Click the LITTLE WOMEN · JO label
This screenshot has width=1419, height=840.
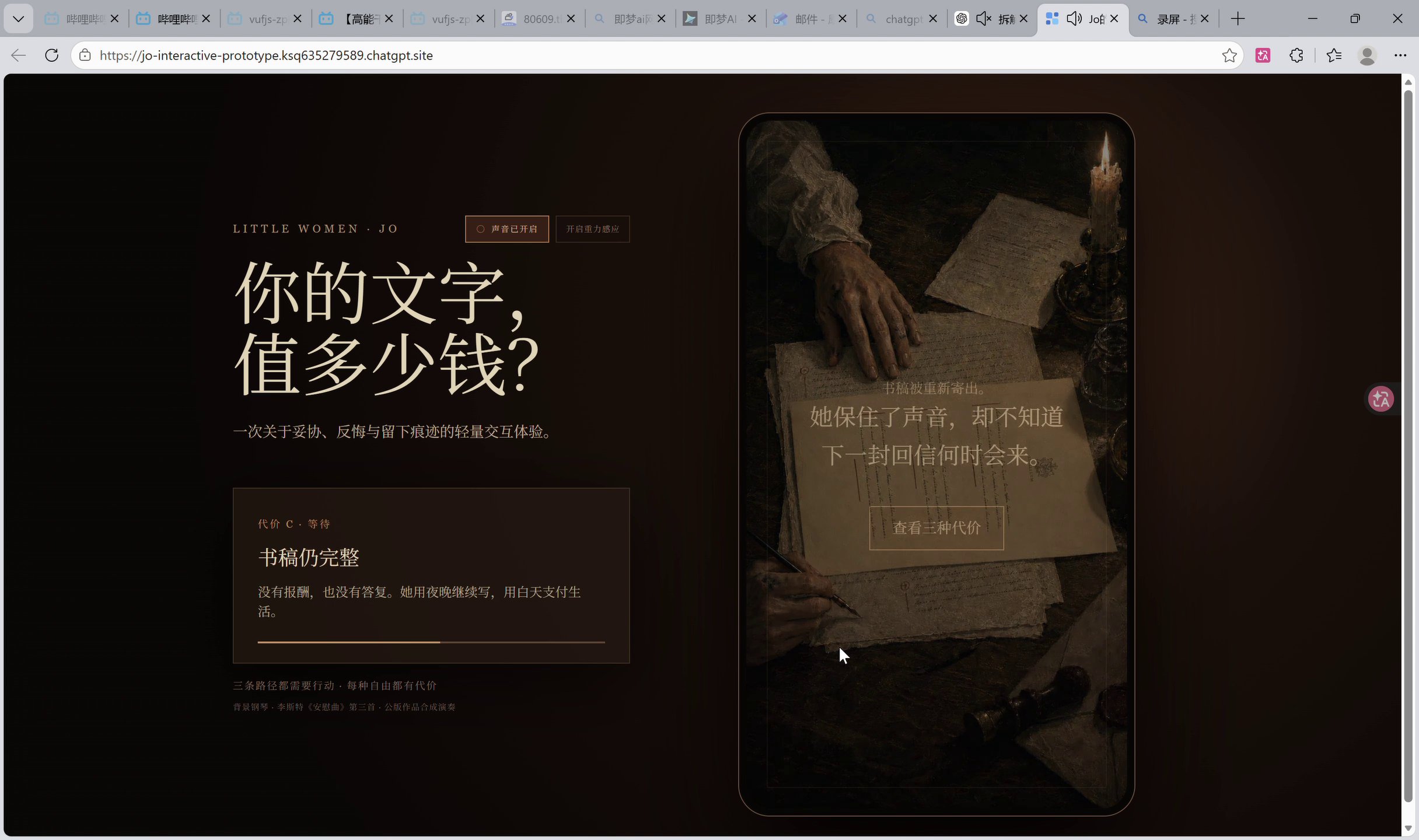click(316, 229)
